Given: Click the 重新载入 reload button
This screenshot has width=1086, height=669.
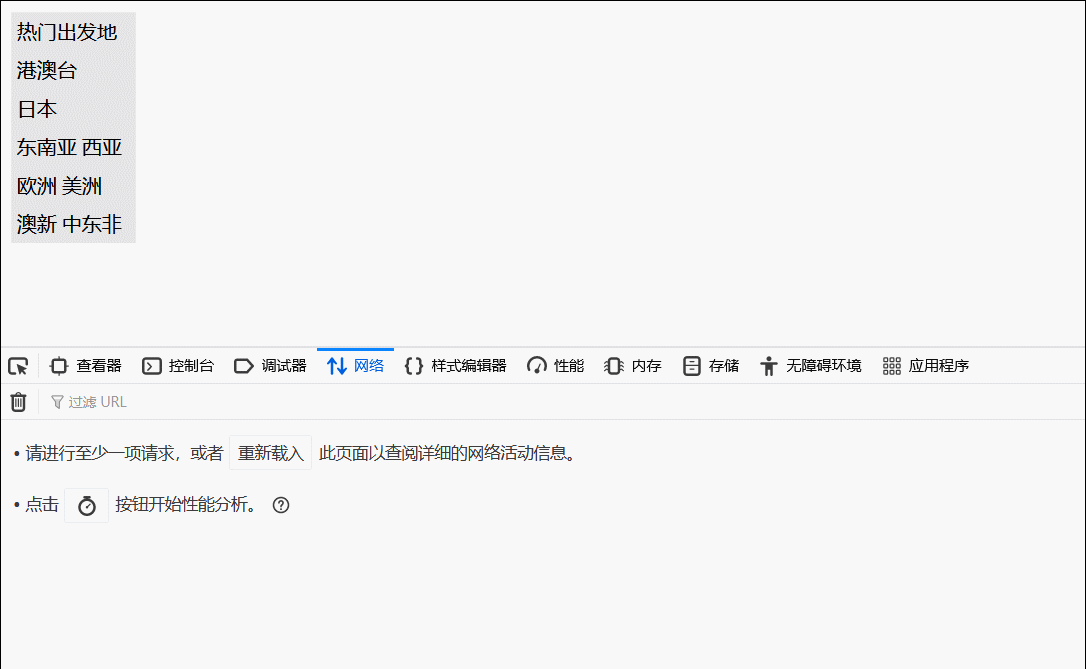Looking at the screenshot, I should click(x=271, y=453).
